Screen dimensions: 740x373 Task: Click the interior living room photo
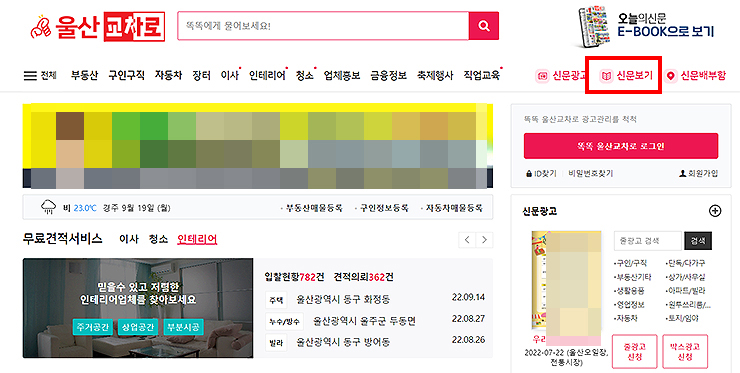click(138, 308)
